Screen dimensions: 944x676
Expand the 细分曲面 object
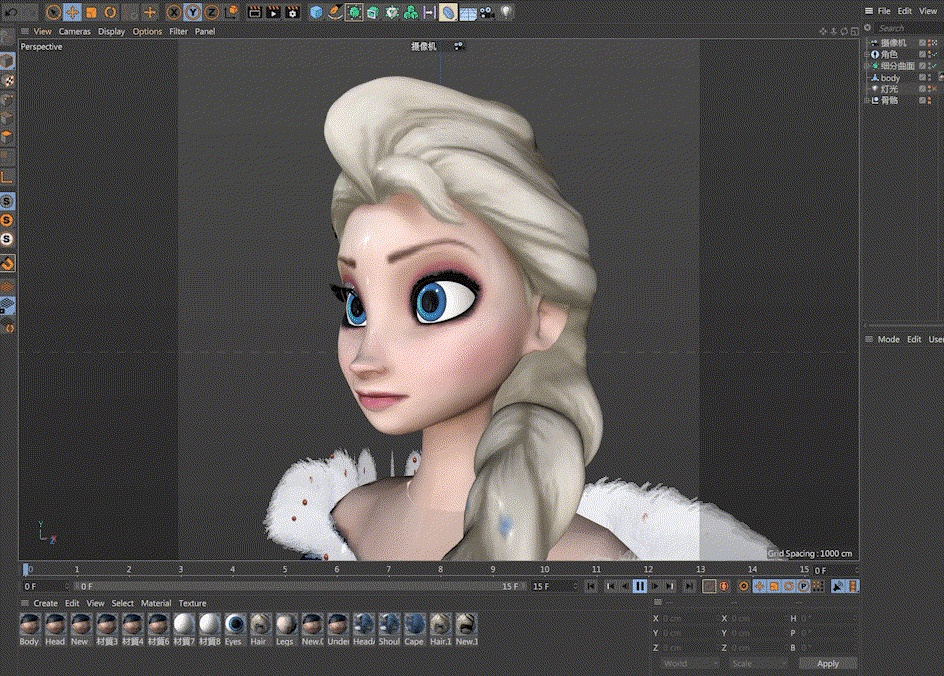tap(868, 66)
